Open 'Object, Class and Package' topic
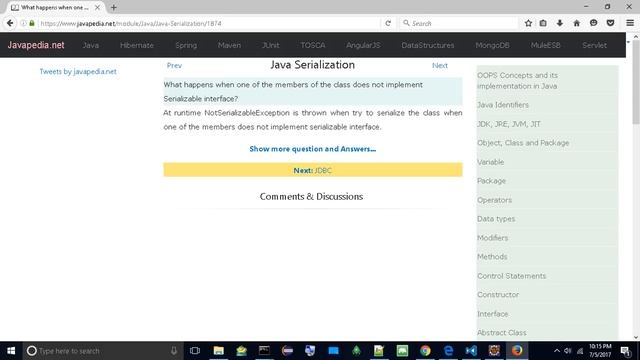This screenshot has width=640, height=360. pos(523,143)
